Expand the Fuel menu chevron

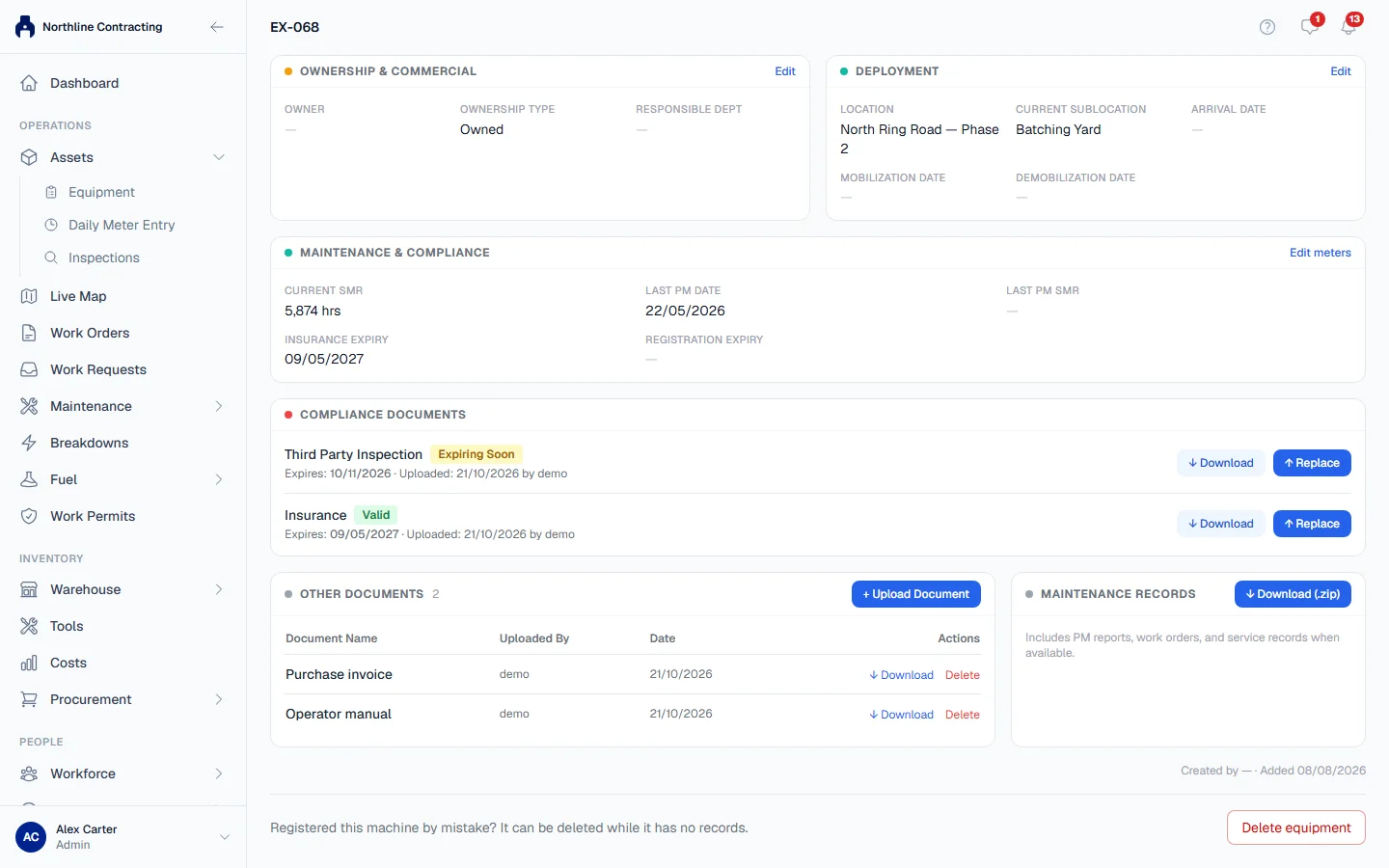[x=219, y=479]
